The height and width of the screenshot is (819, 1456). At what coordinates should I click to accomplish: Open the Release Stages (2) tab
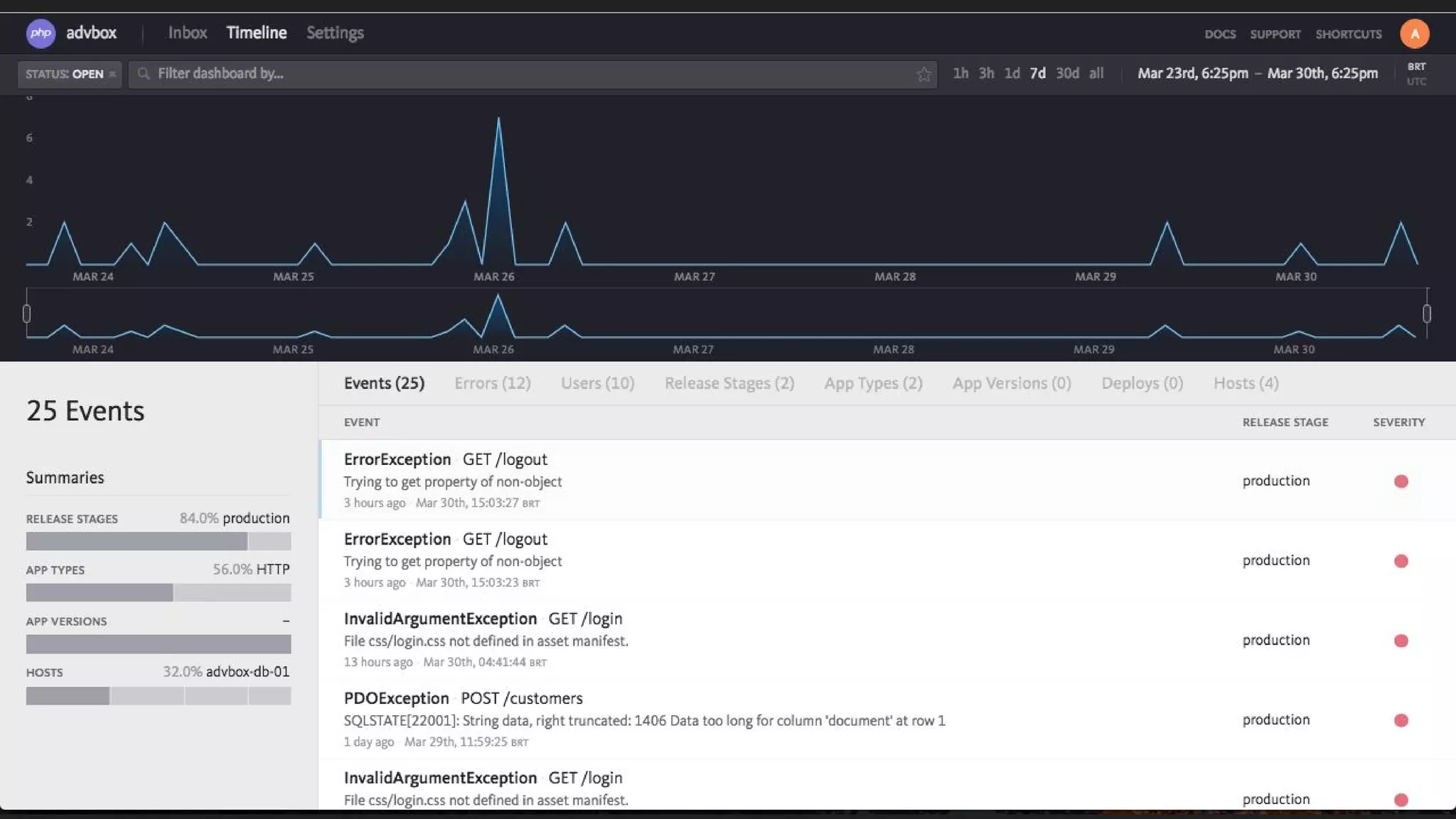(729, 384)
